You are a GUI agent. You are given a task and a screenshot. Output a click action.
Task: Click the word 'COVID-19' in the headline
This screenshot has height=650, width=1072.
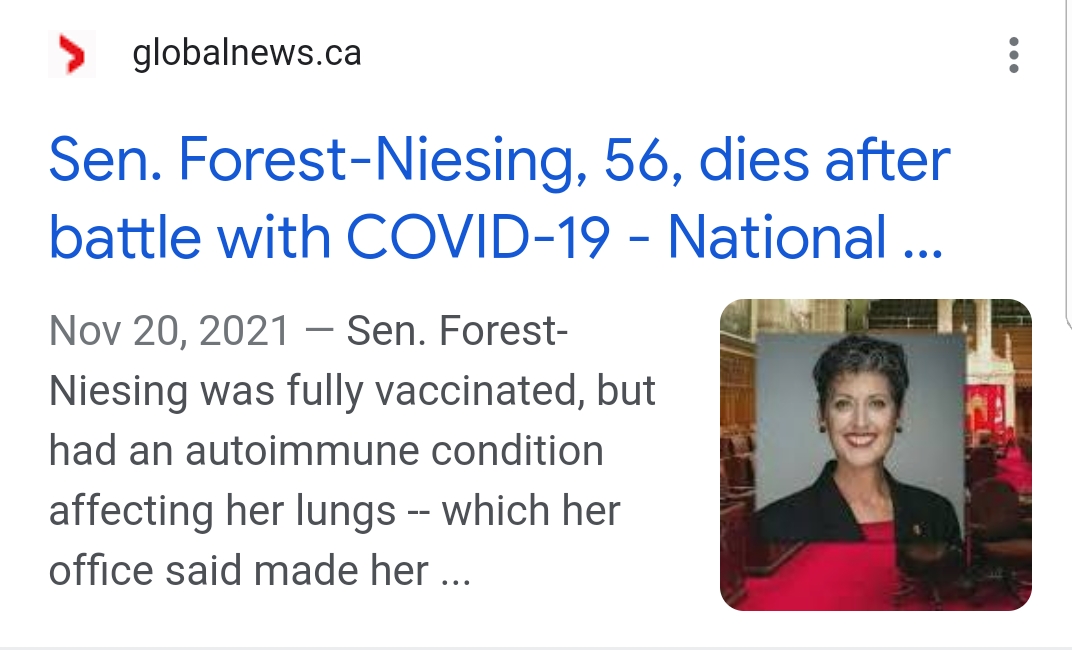[x=478, y=237]
